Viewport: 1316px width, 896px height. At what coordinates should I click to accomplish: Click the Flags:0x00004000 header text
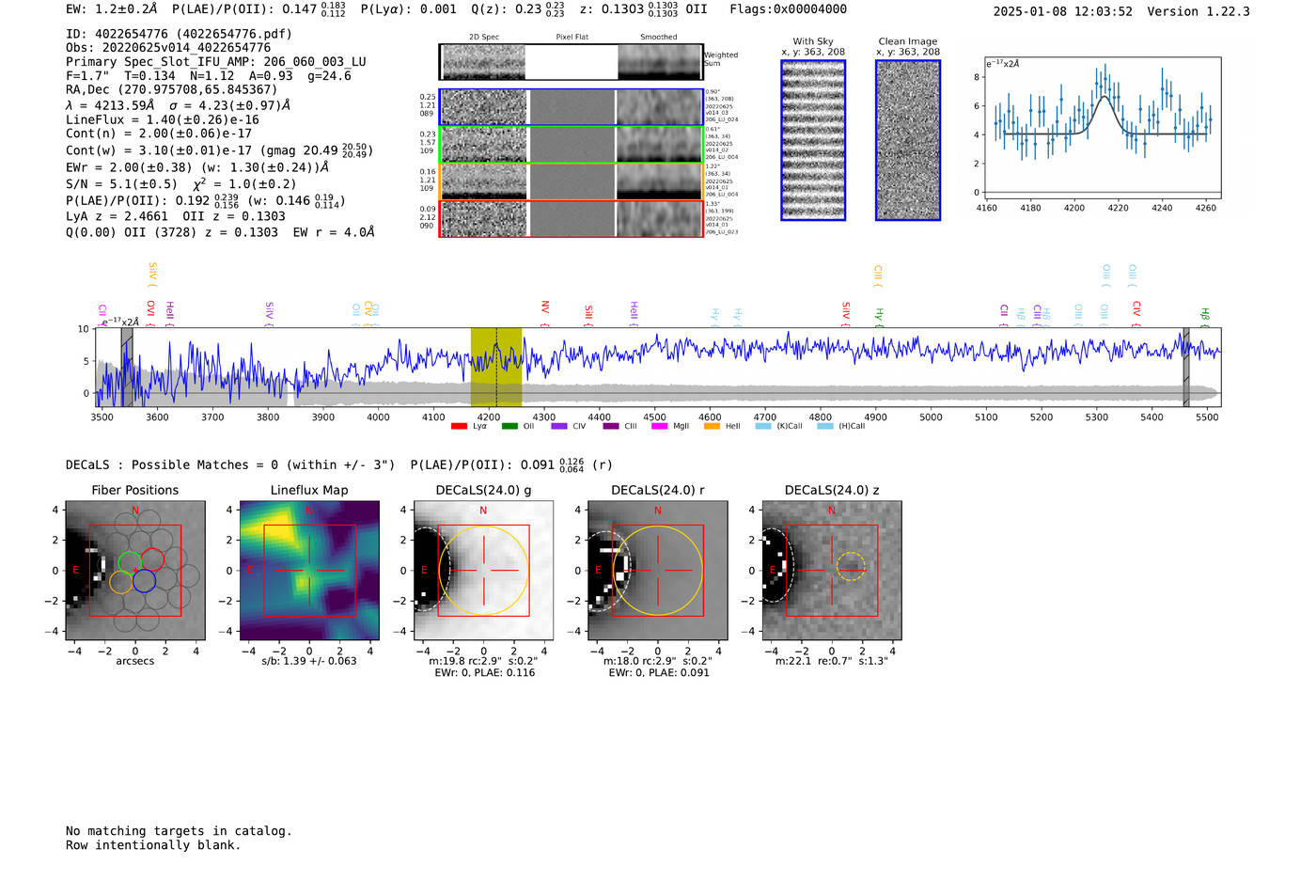click(x=788, y=9)
